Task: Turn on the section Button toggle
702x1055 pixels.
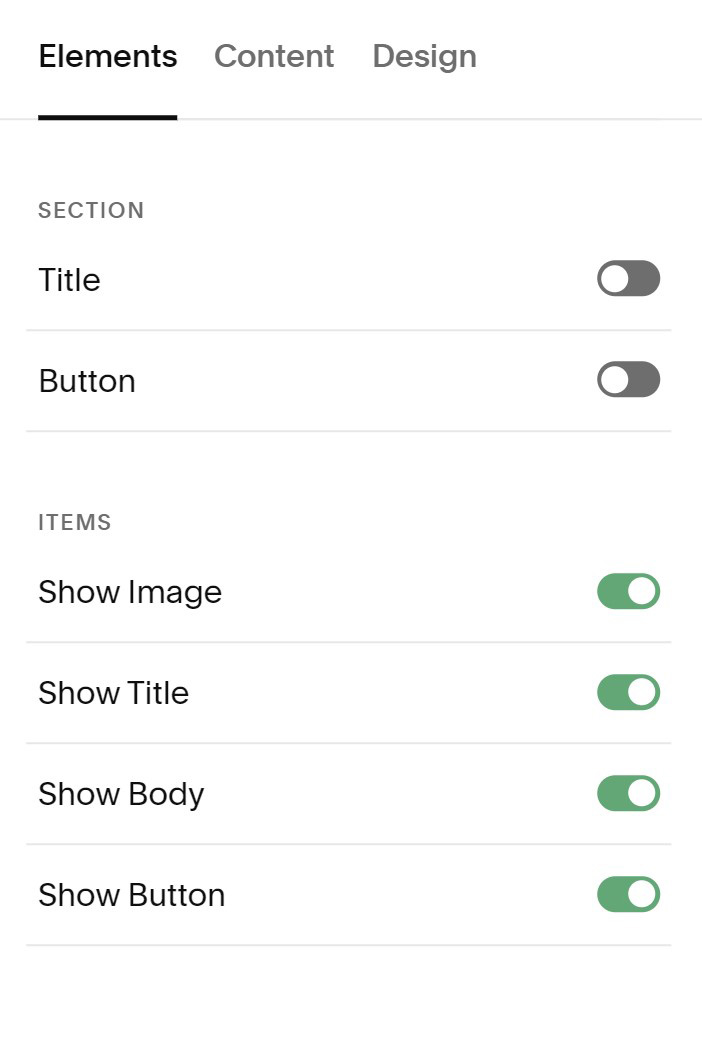Action: (628, 380)
